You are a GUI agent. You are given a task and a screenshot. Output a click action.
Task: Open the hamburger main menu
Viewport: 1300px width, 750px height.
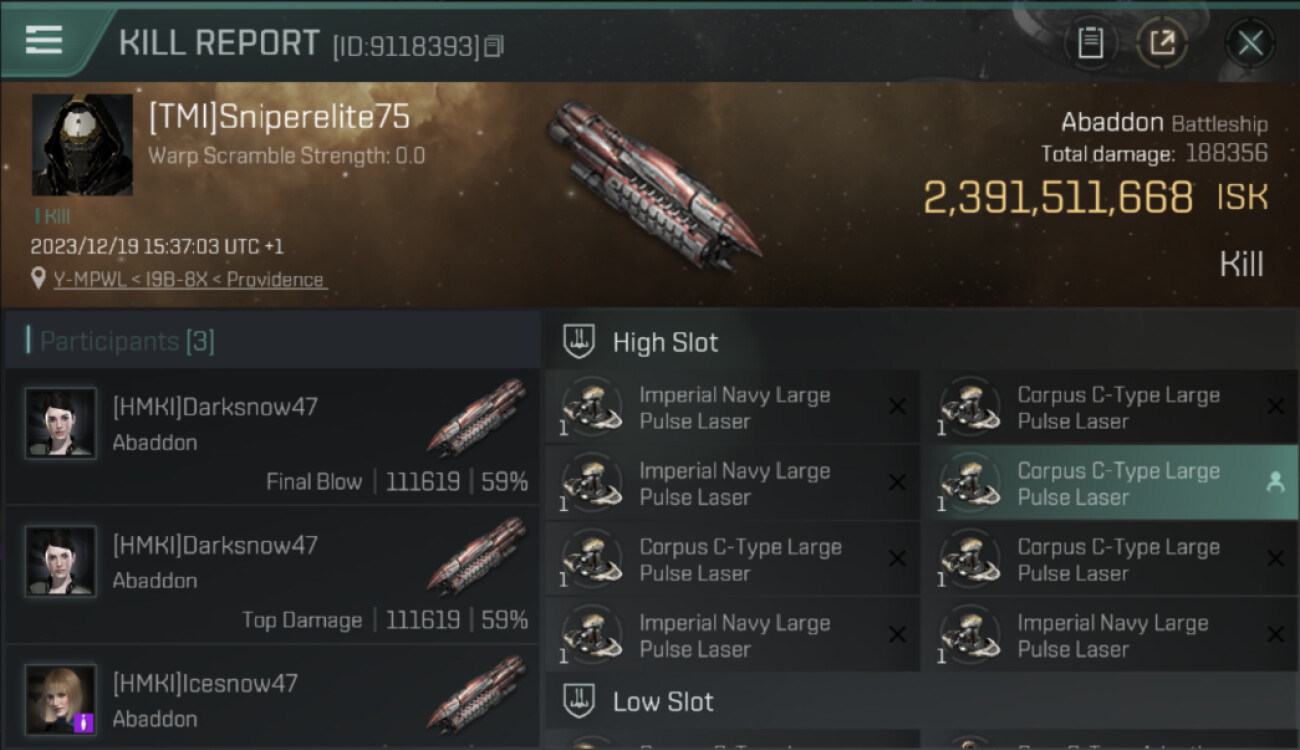pyautogui.click(x=44, y=40)
